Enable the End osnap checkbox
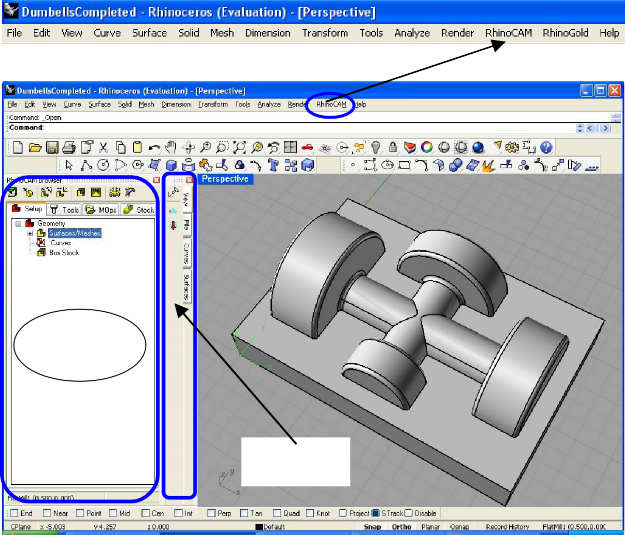Image resolution: width=625 pixels, height=535 pixels. 14,513
